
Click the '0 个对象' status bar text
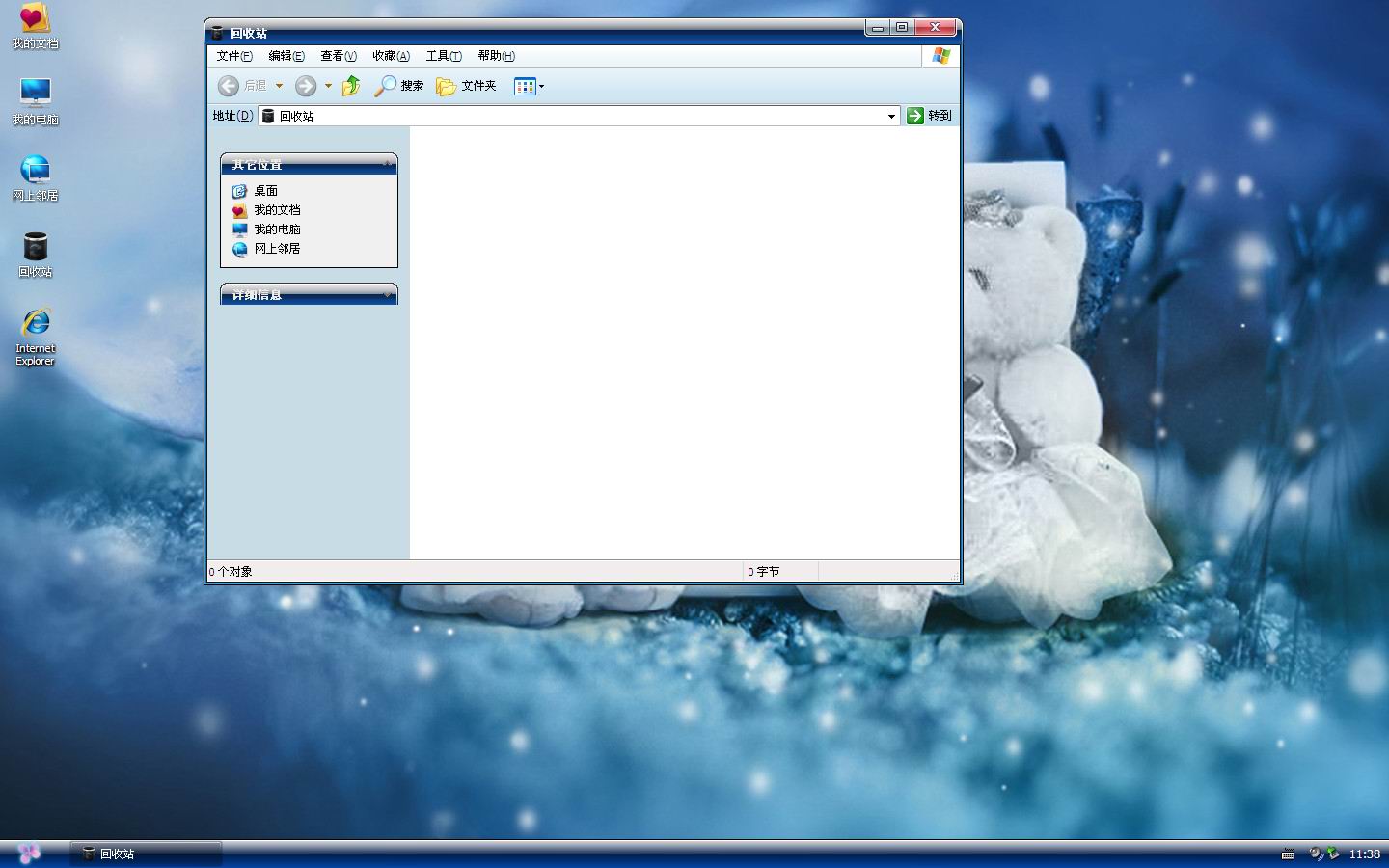click(x=231, y=572)
